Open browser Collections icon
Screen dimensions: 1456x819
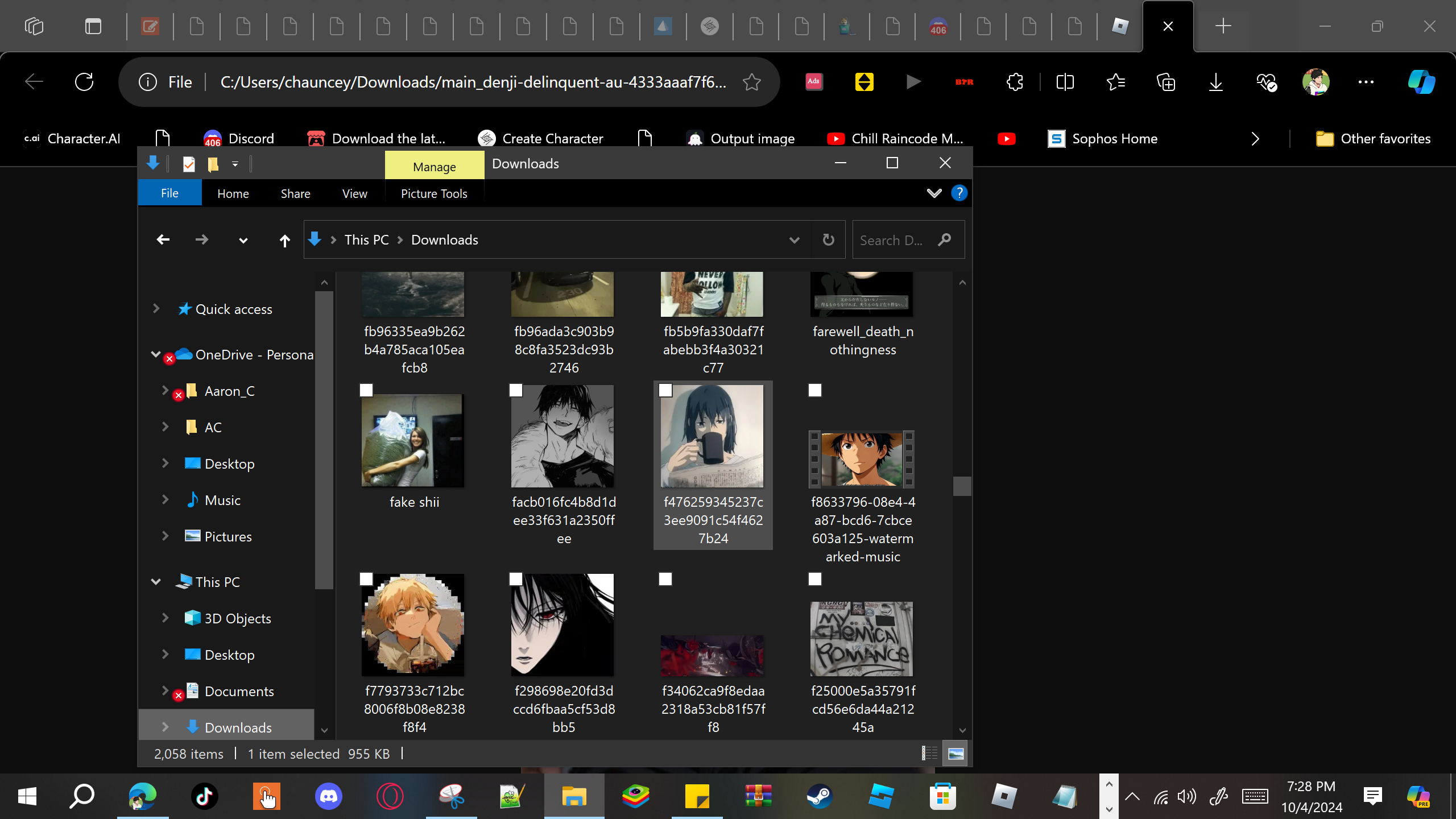coord(1166,82)
